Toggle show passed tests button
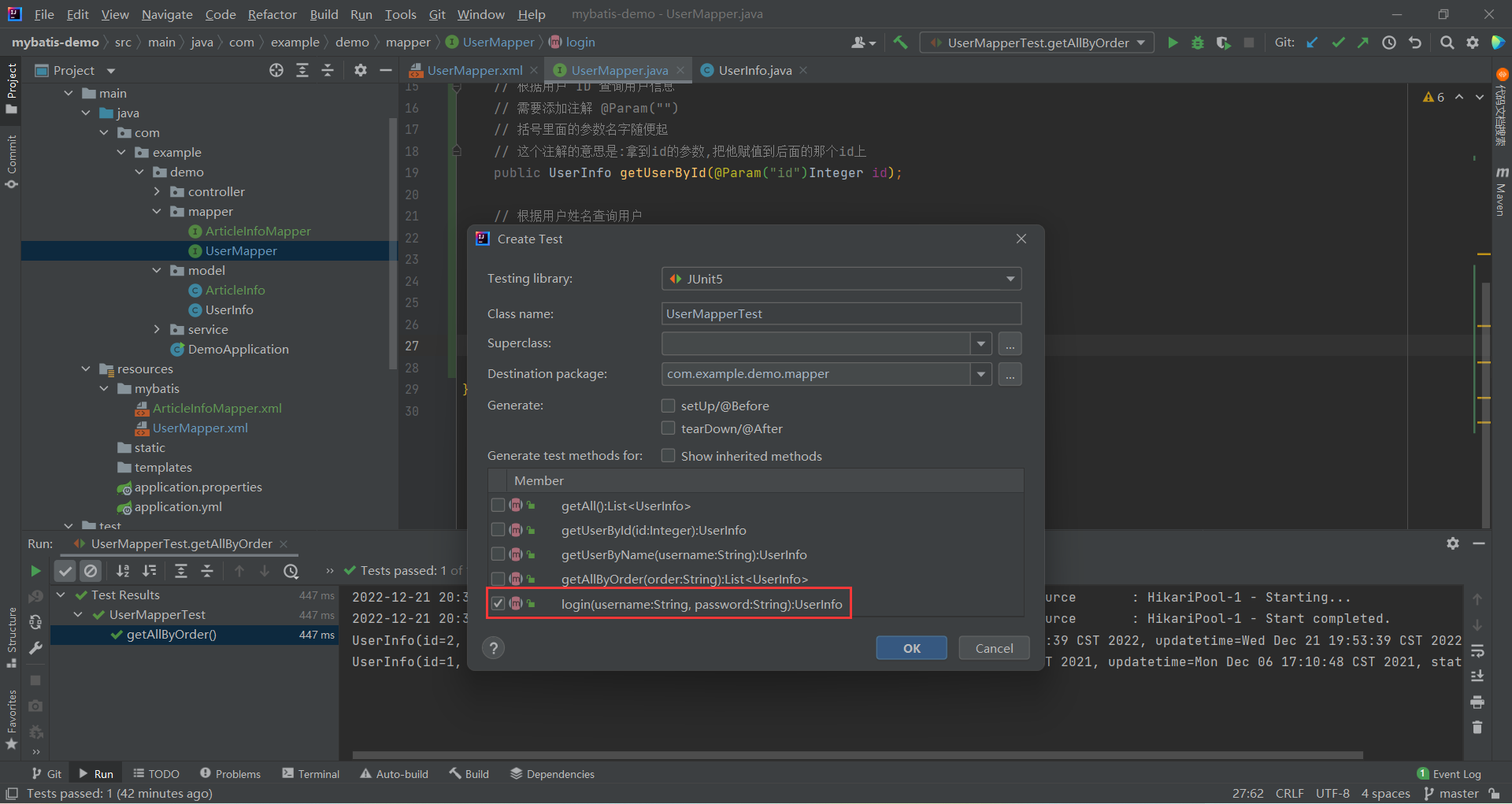The height and width of the screenshot is (804, 1512). pos(65,571)
